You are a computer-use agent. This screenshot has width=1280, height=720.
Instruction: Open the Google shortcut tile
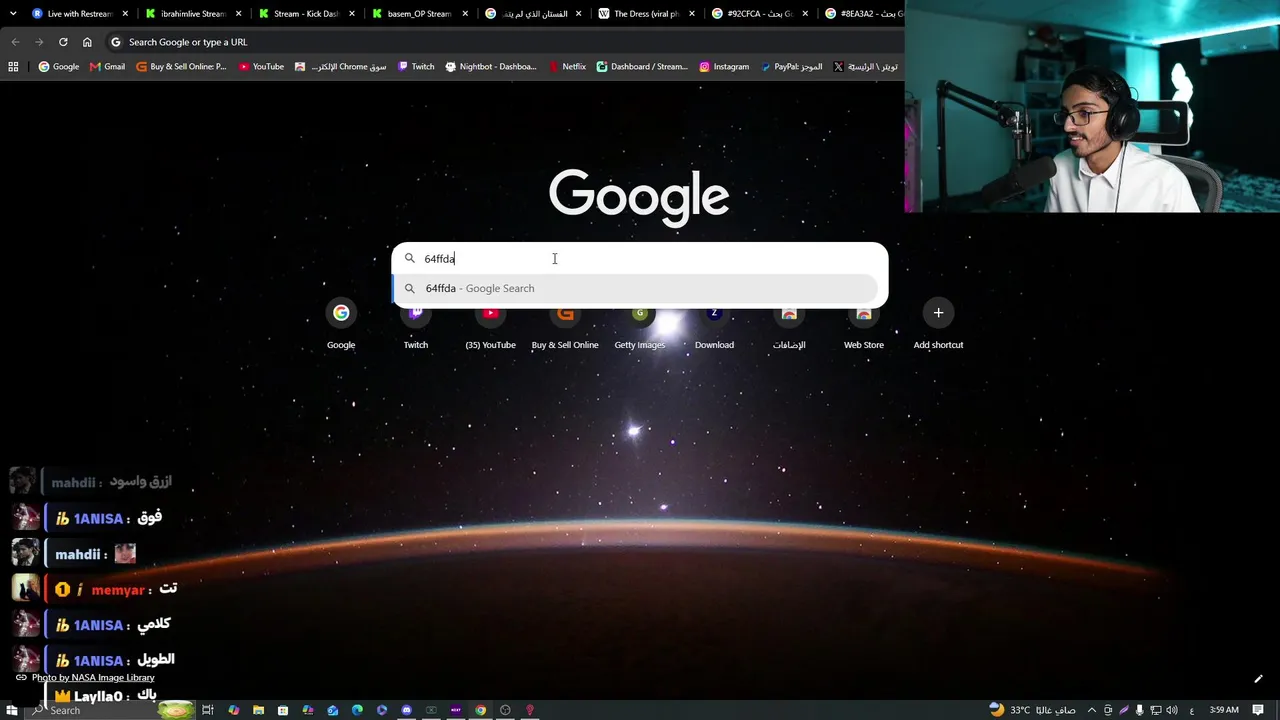click(x=341, y=326)
